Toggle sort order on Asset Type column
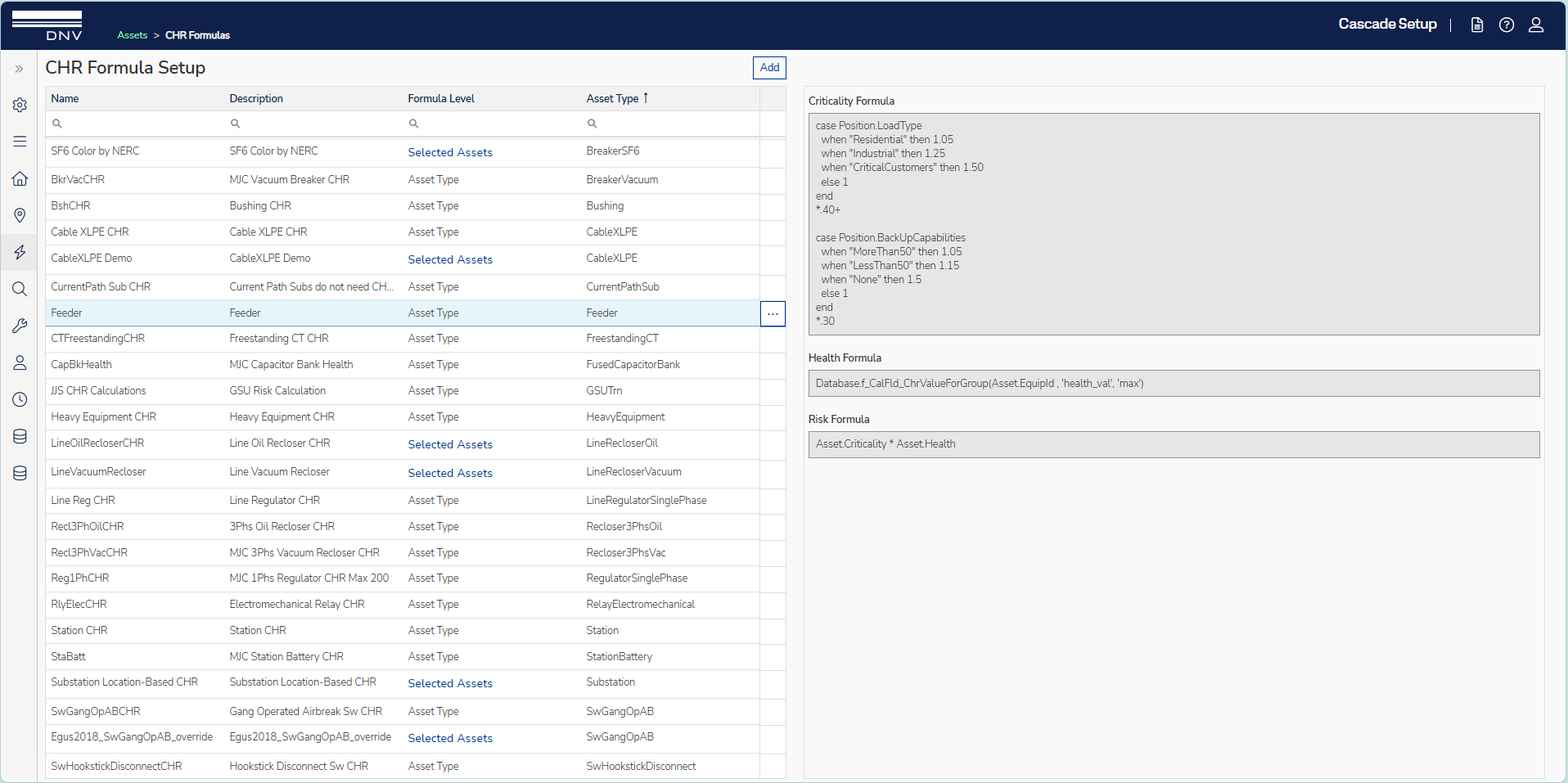The width and height of the screenshot is (1568, 783). pyautogui.click(x=617, y=98)
